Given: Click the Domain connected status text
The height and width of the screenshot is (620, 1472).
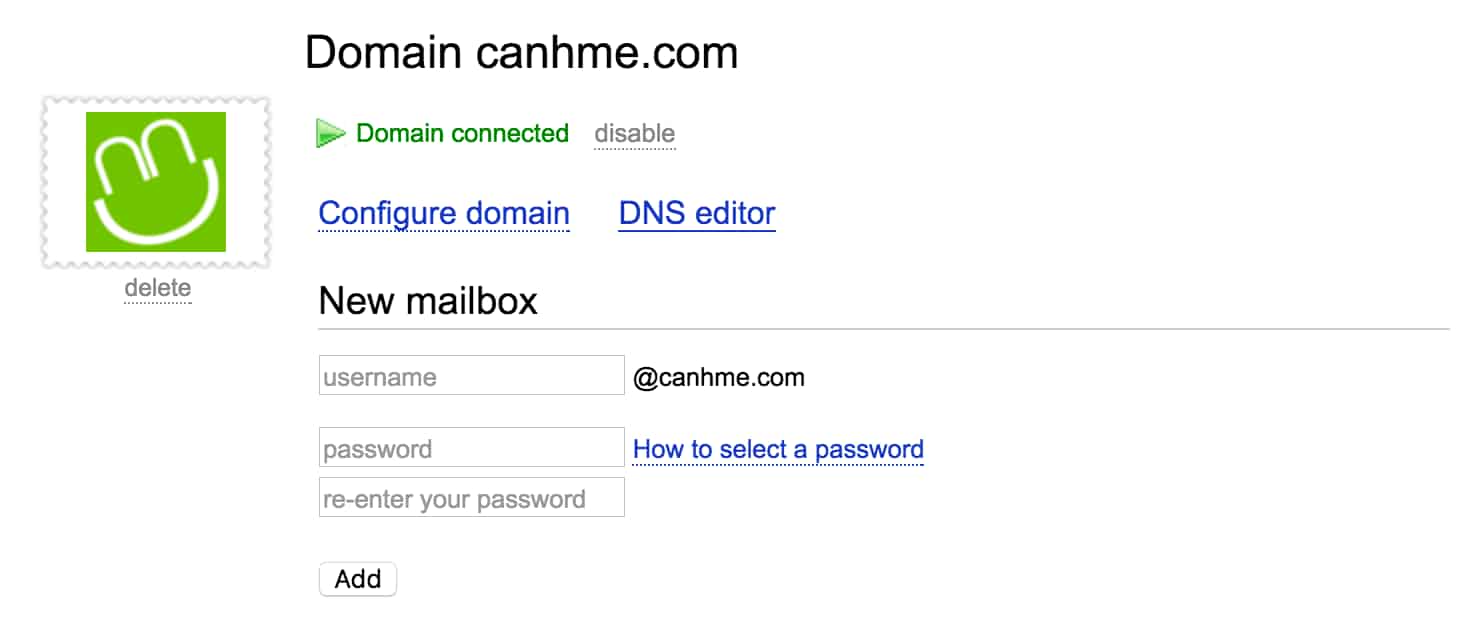Looking at the screenshot, I should [462, 133].
